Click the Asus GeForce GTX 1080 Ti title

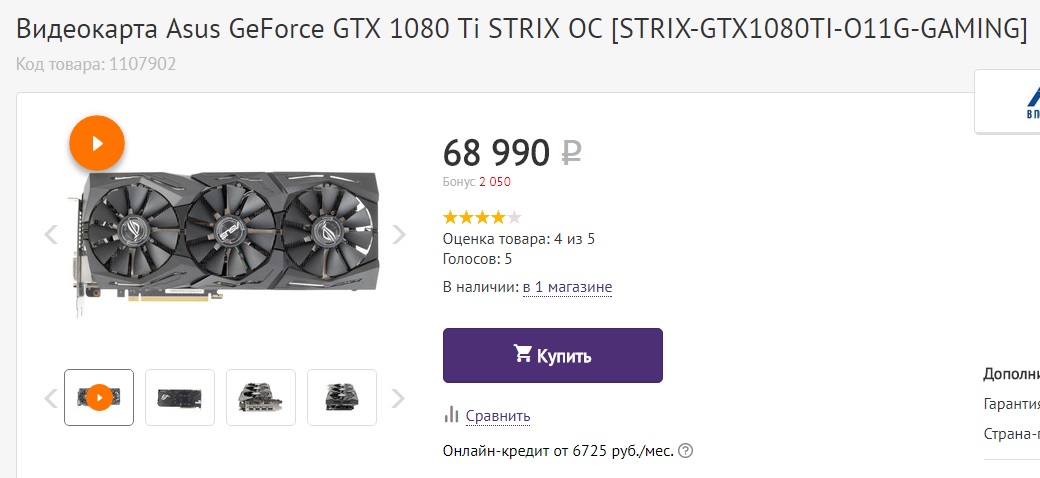[522, 30]
